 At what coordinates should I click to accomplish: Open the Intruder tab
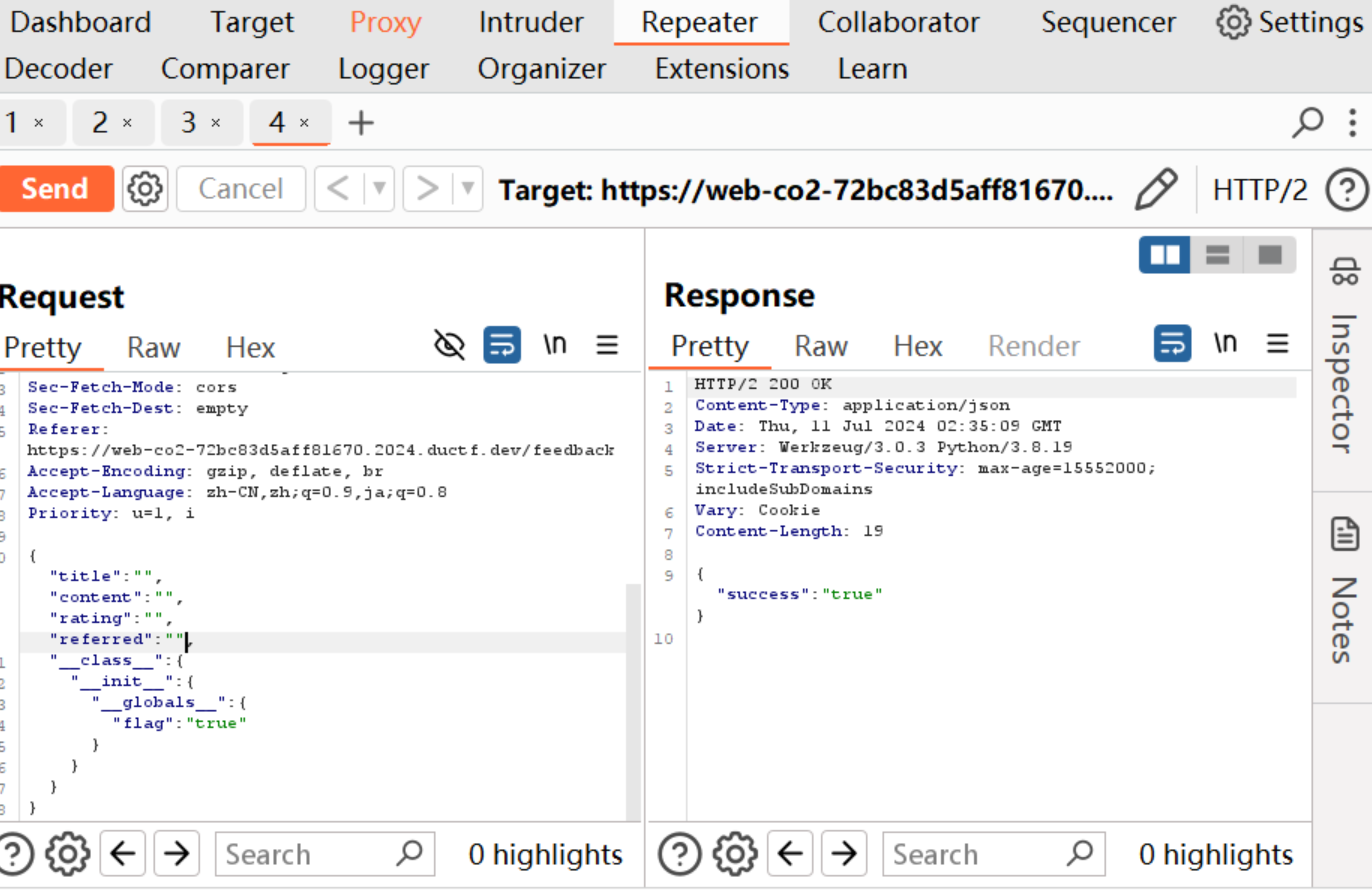click(x=531, y=22)
